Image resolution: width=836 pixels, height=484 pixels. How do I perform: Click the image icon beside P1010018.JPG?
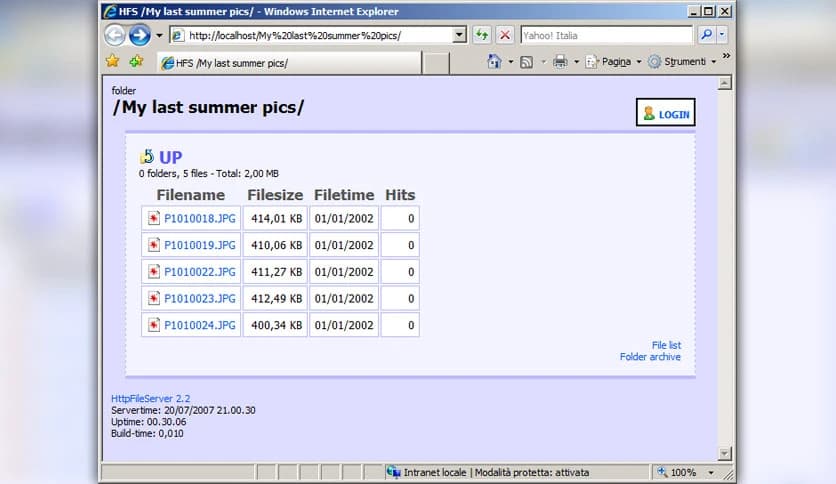pos(154,218)
